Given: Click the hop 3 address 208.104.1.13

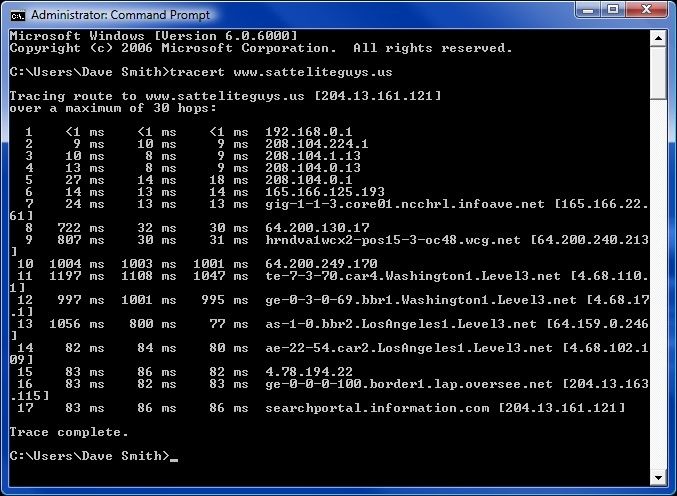Looking at the screenshot, I should (313, 156).
